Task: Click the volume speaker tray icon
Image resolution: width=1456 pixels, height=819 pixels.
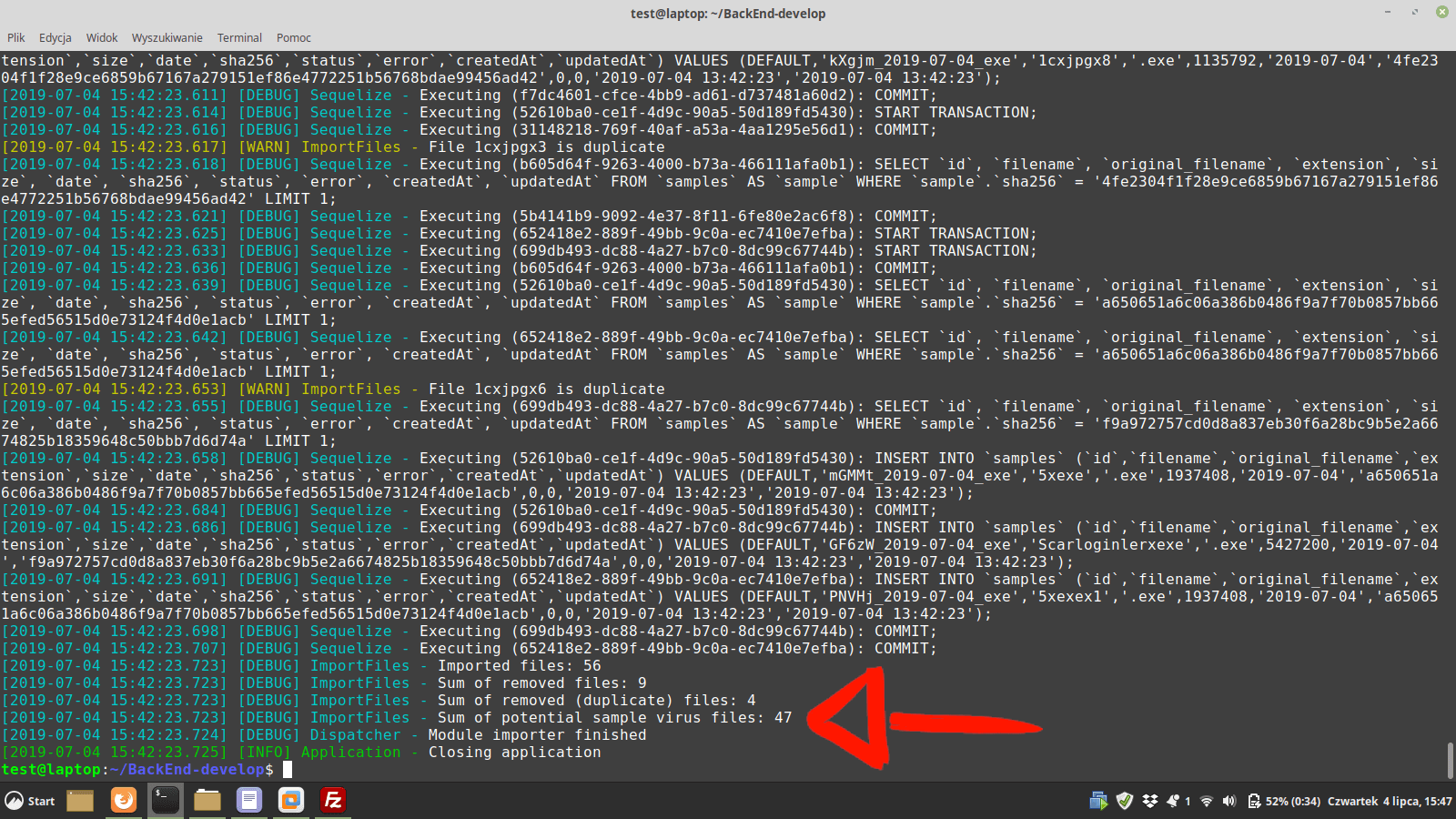Action: 1229,801
